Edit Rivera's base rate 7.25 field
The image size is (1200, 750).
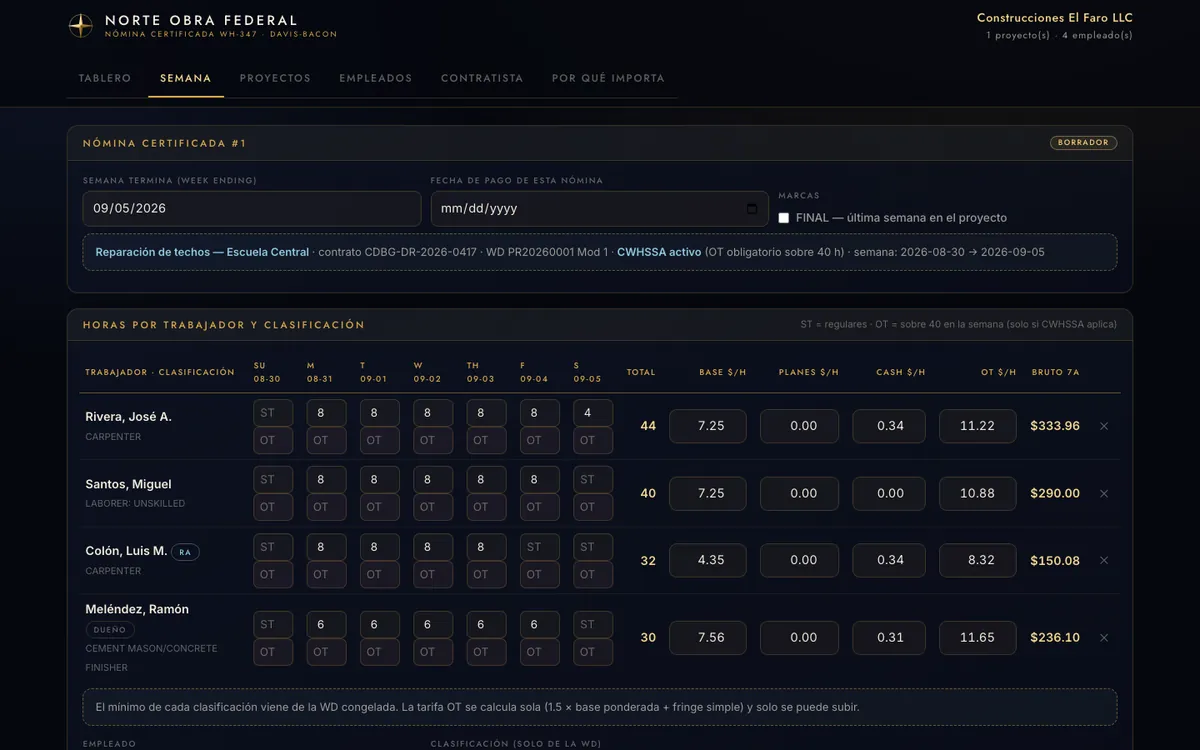tap(708, 426)
